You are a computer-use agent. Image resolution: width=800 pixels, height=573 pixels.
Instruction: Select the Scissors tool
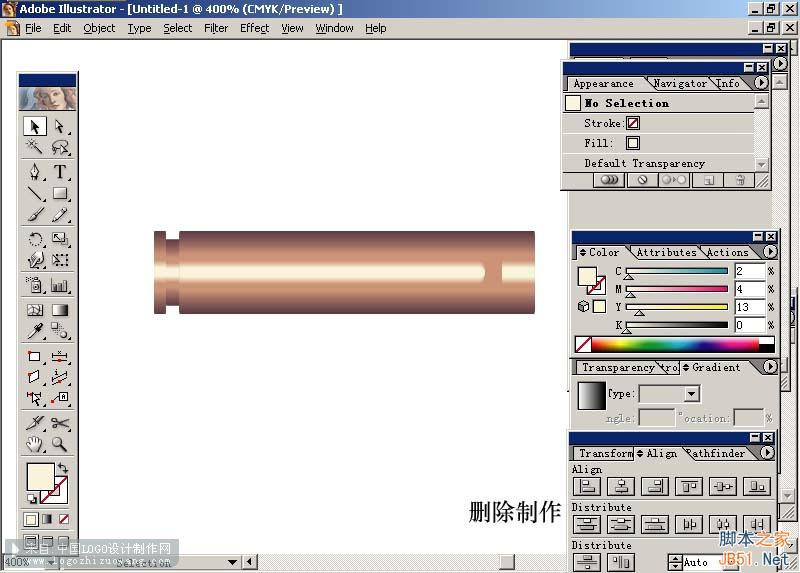tap(60, 422)
